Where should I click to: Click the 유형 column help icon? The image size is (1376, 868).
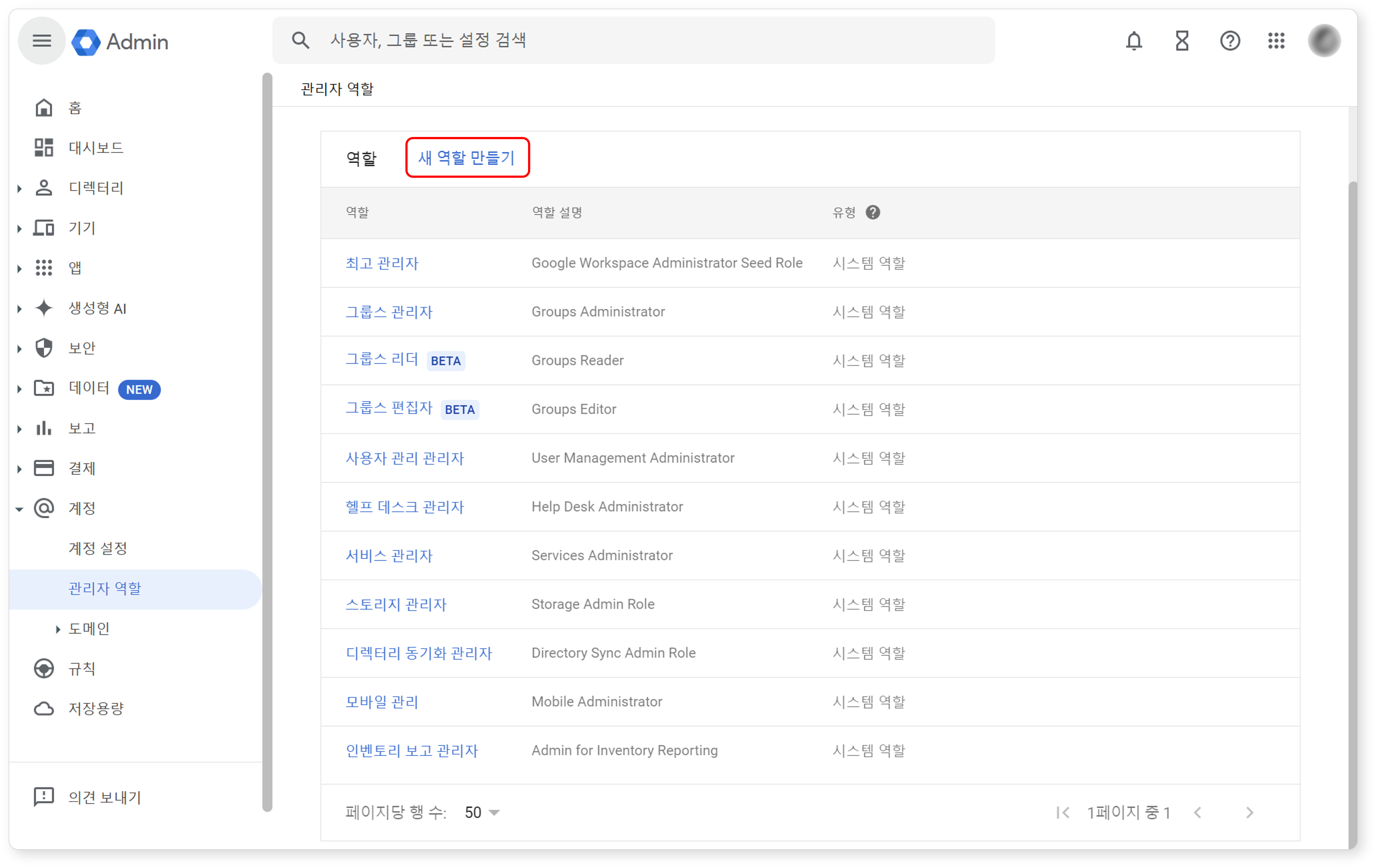pyautogui.click(x=872, y=212)
